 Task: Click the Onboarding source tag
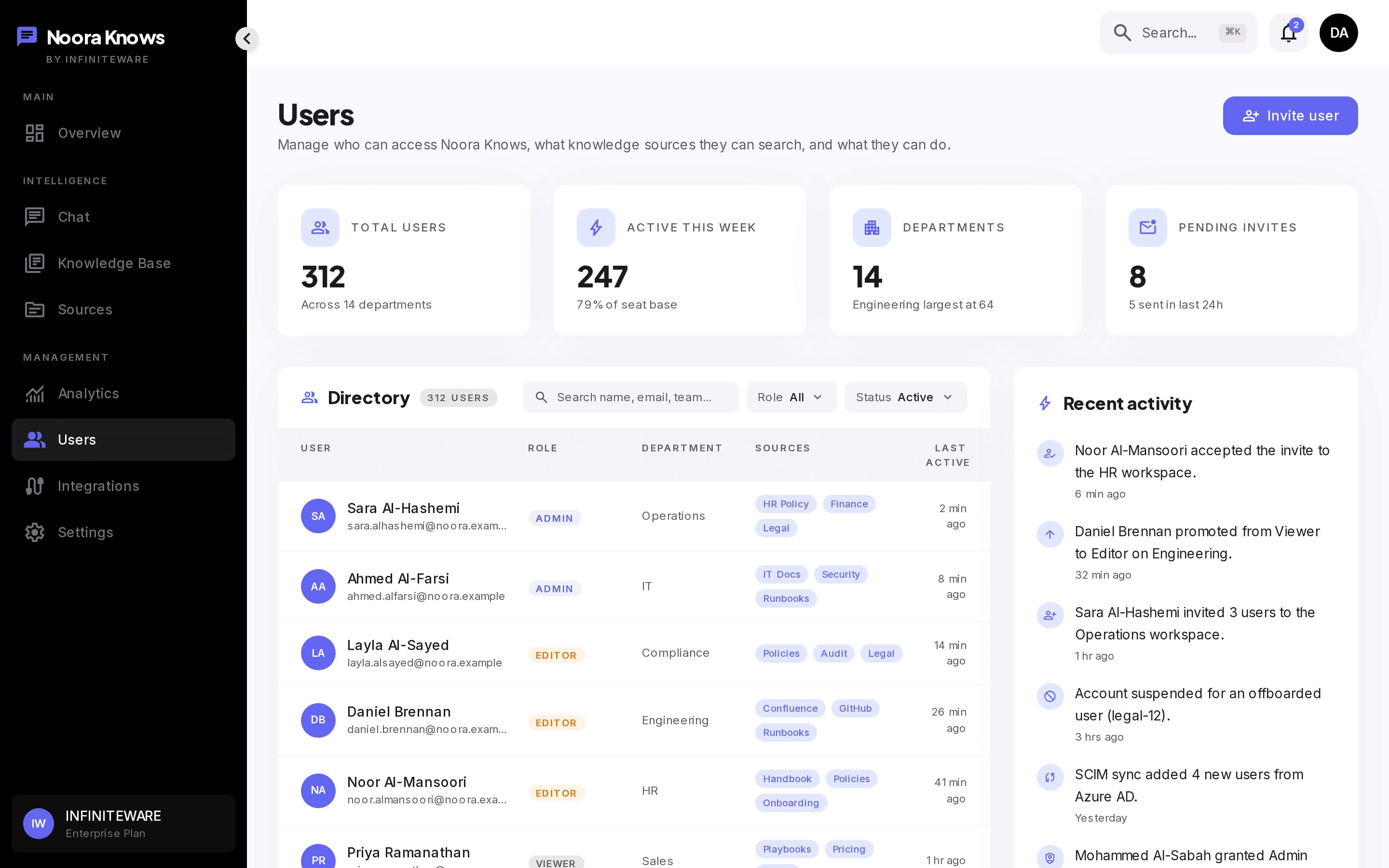tap(791, 802)
